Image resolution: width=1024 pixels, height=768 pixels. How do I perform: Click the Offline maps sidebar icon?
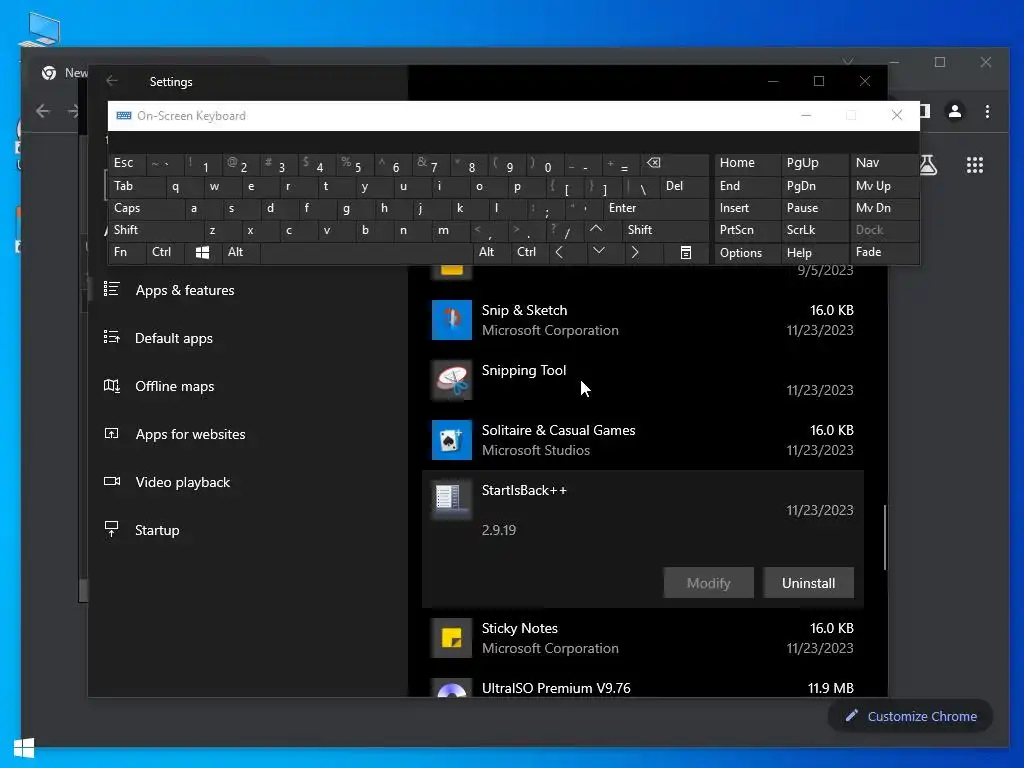tap(112, 385)
